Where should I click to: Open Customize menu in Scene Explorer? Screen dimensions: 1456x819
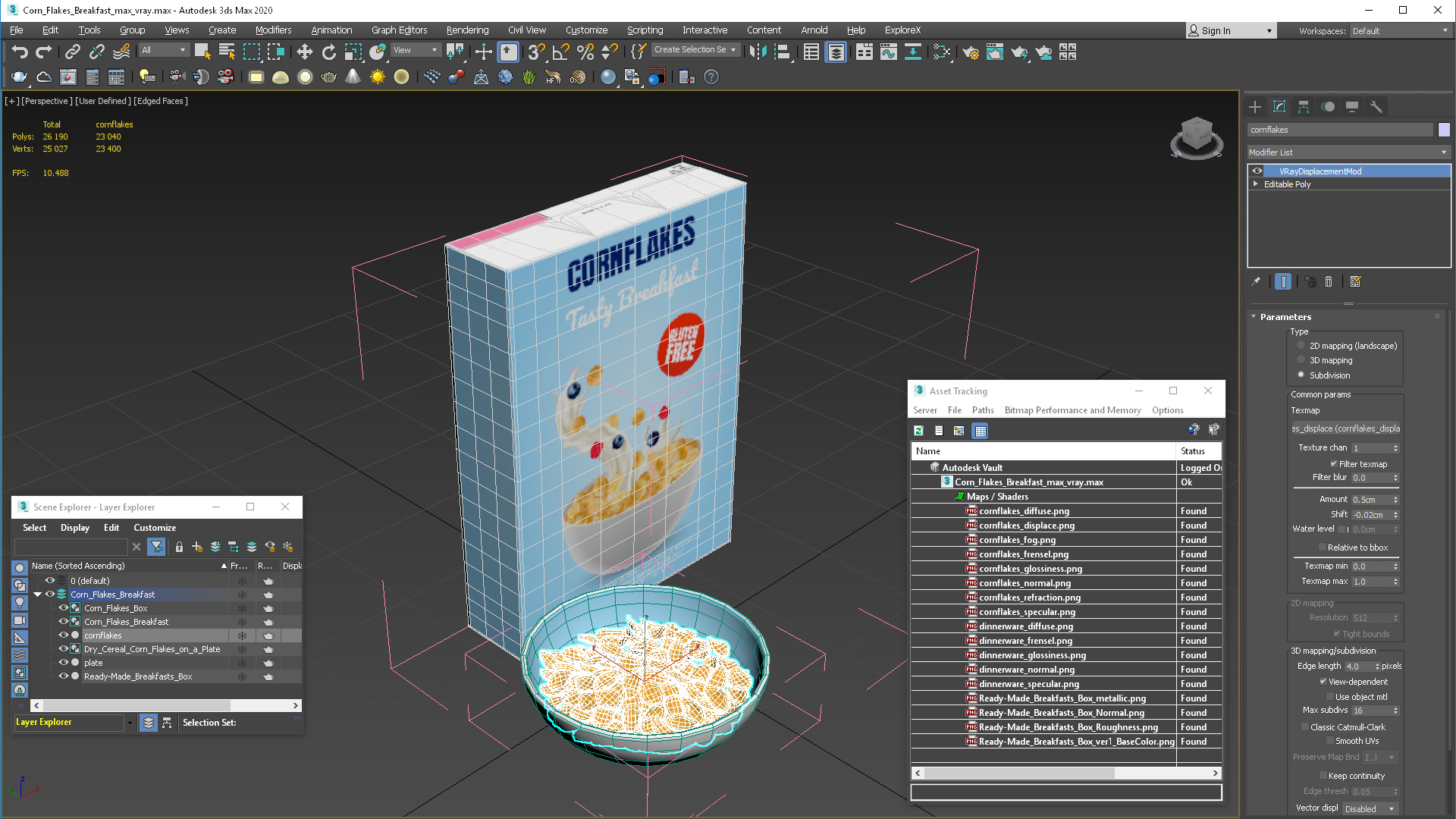155,528
